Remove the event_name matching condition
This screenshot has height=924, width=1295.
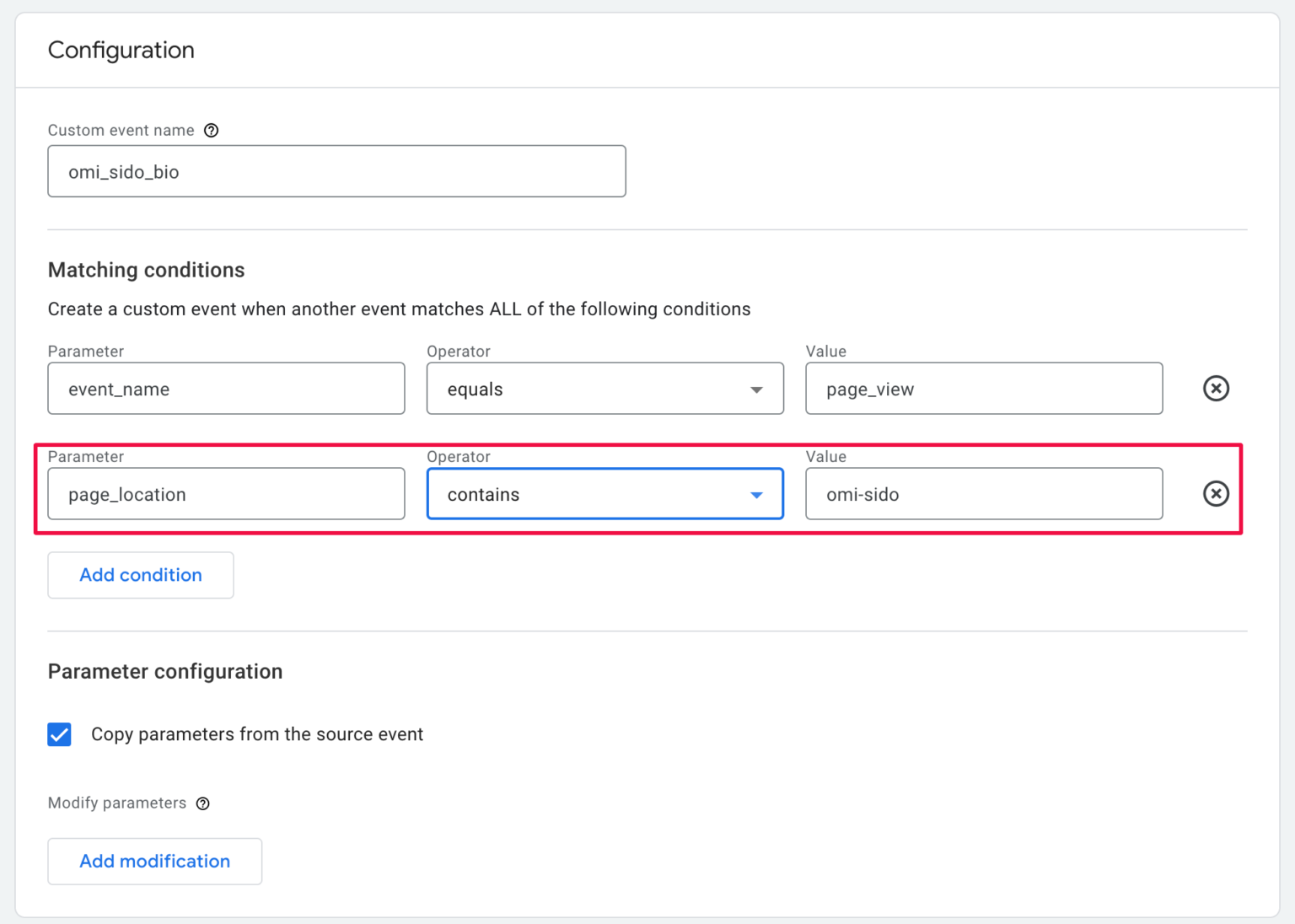pos(1216,389)
